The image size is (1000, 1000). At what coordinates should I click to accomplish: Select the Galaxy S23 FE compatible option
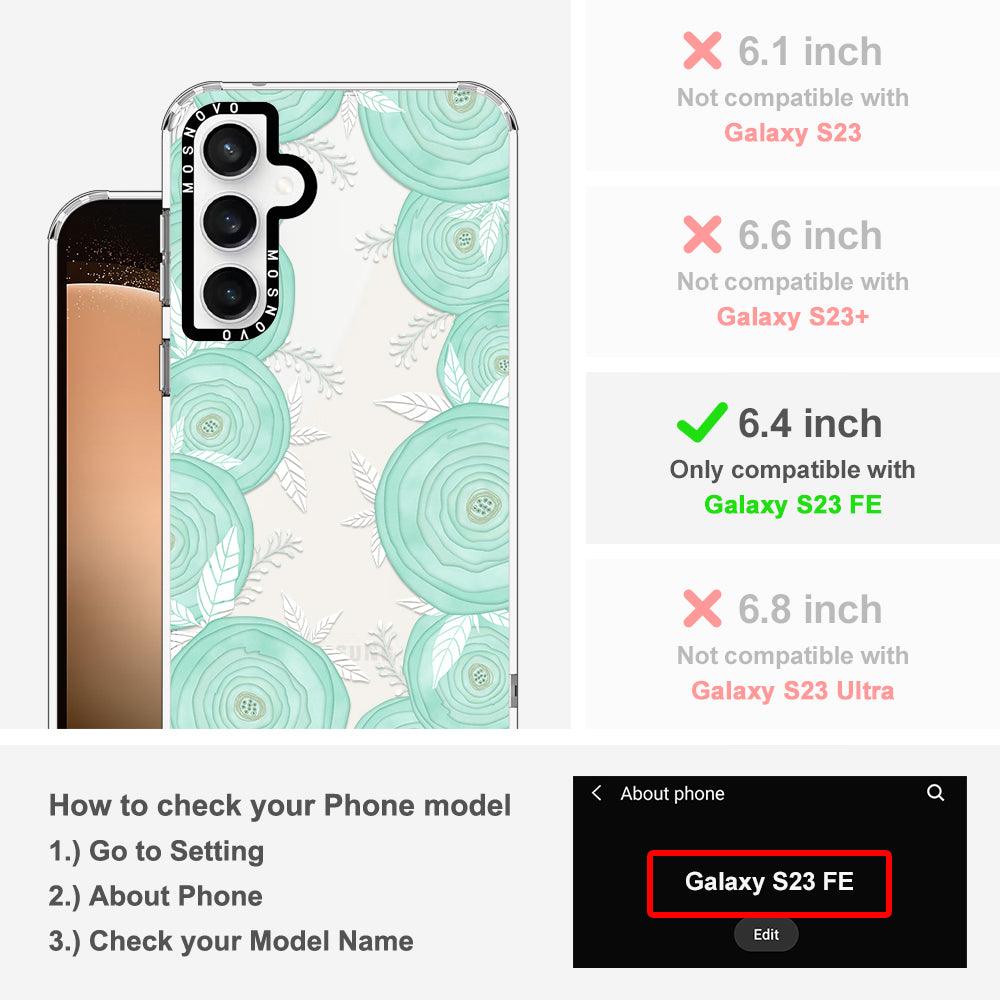click(x=793, y=458)
